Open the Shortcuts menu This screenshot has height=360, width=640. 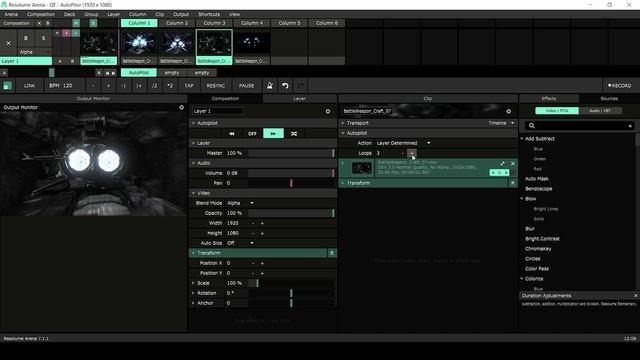click(x=209, y=14)
